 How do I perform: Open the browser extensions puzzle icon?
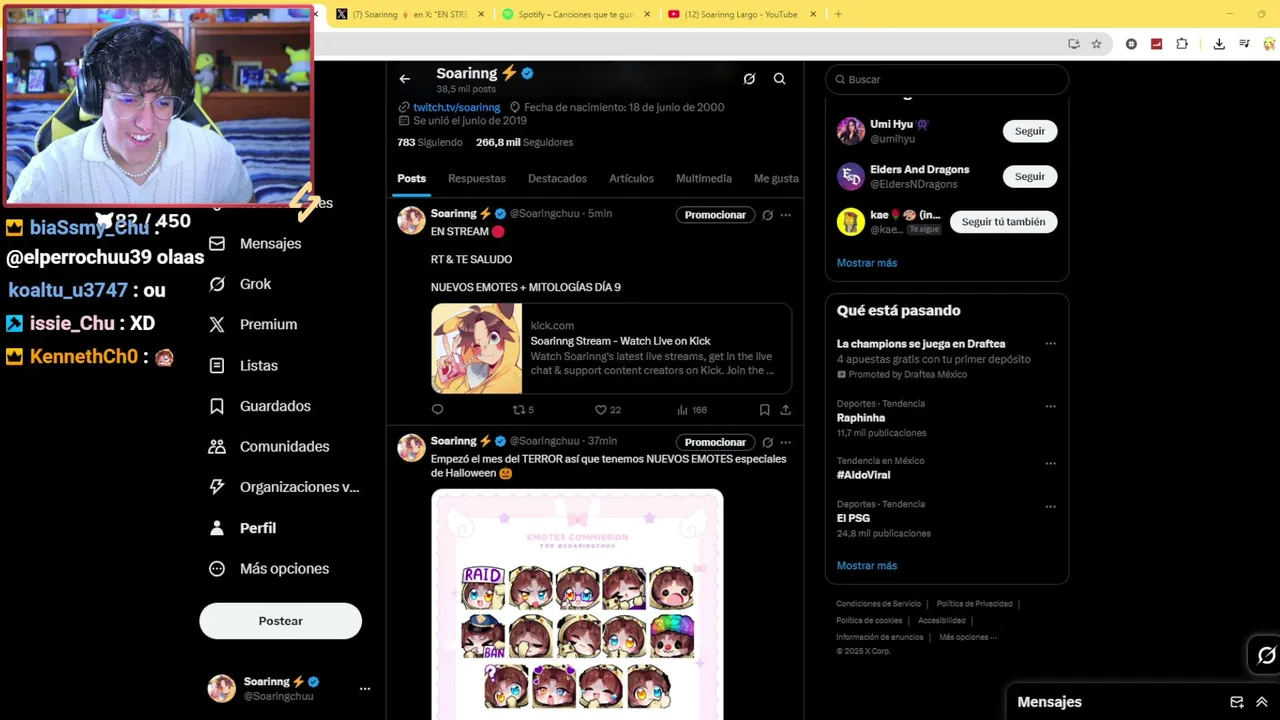tap(1182, 44)
